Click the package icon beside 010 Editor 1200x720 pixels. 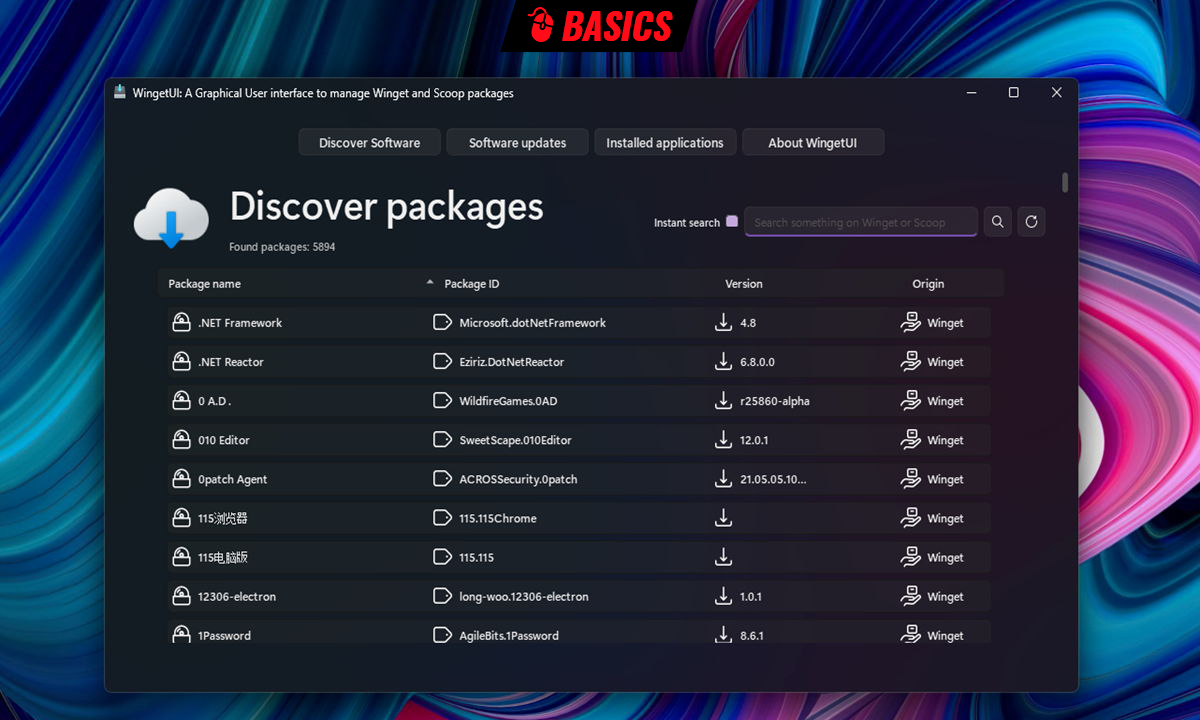click(181, 440)
